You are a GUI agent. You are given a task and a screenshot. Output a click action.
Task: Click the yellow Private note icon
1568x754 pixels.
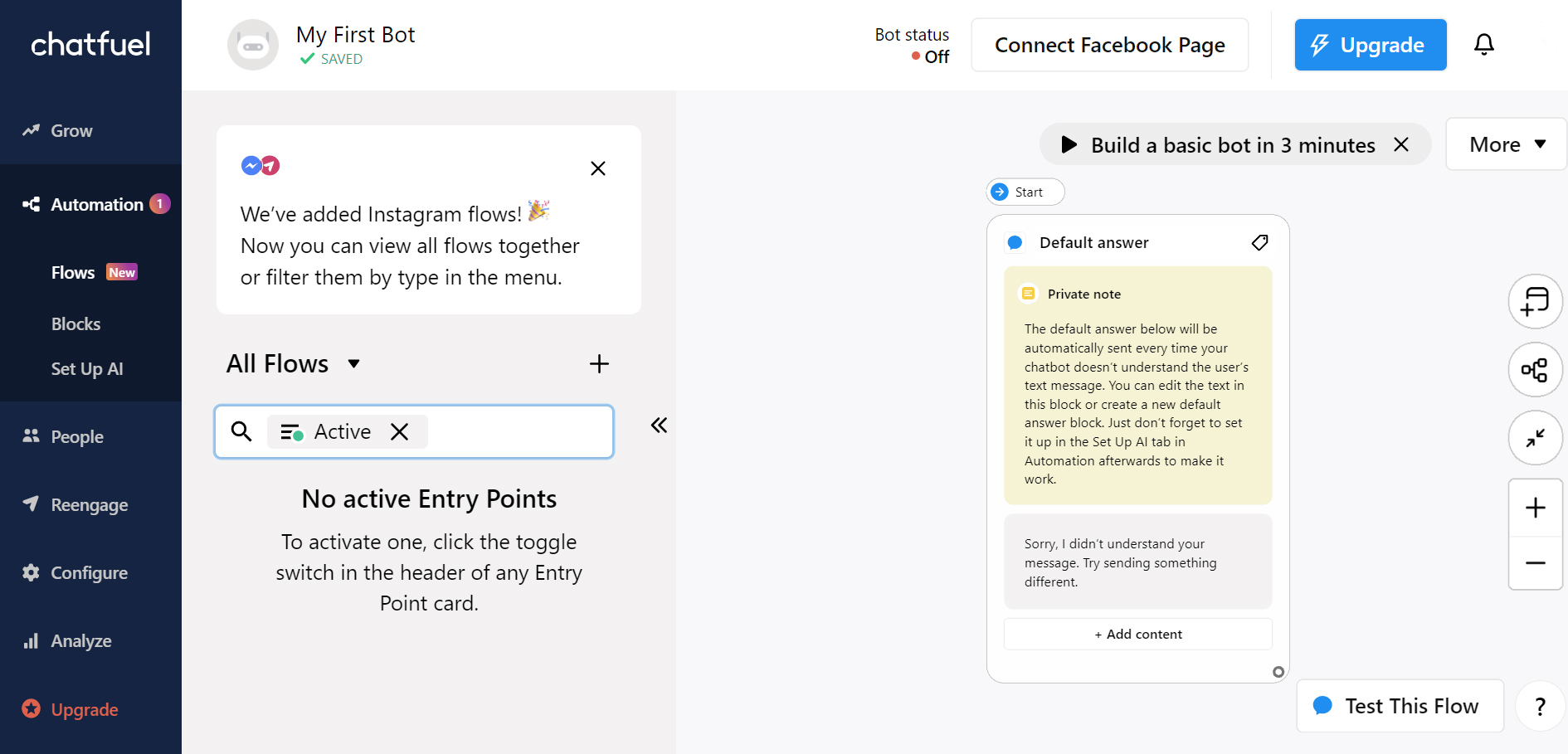click(x=1028, y=294)
